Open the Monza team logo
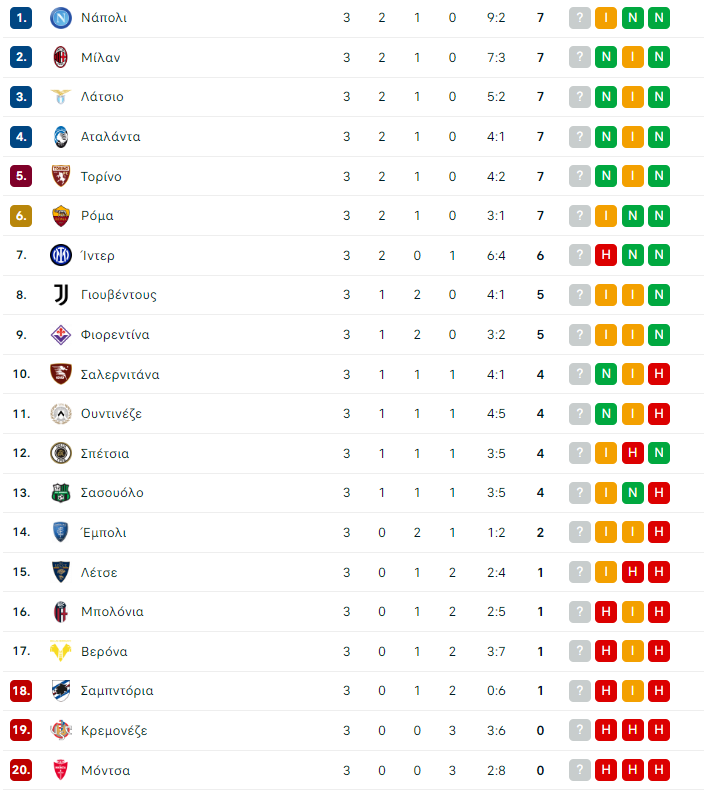 [x=60, y=770]
